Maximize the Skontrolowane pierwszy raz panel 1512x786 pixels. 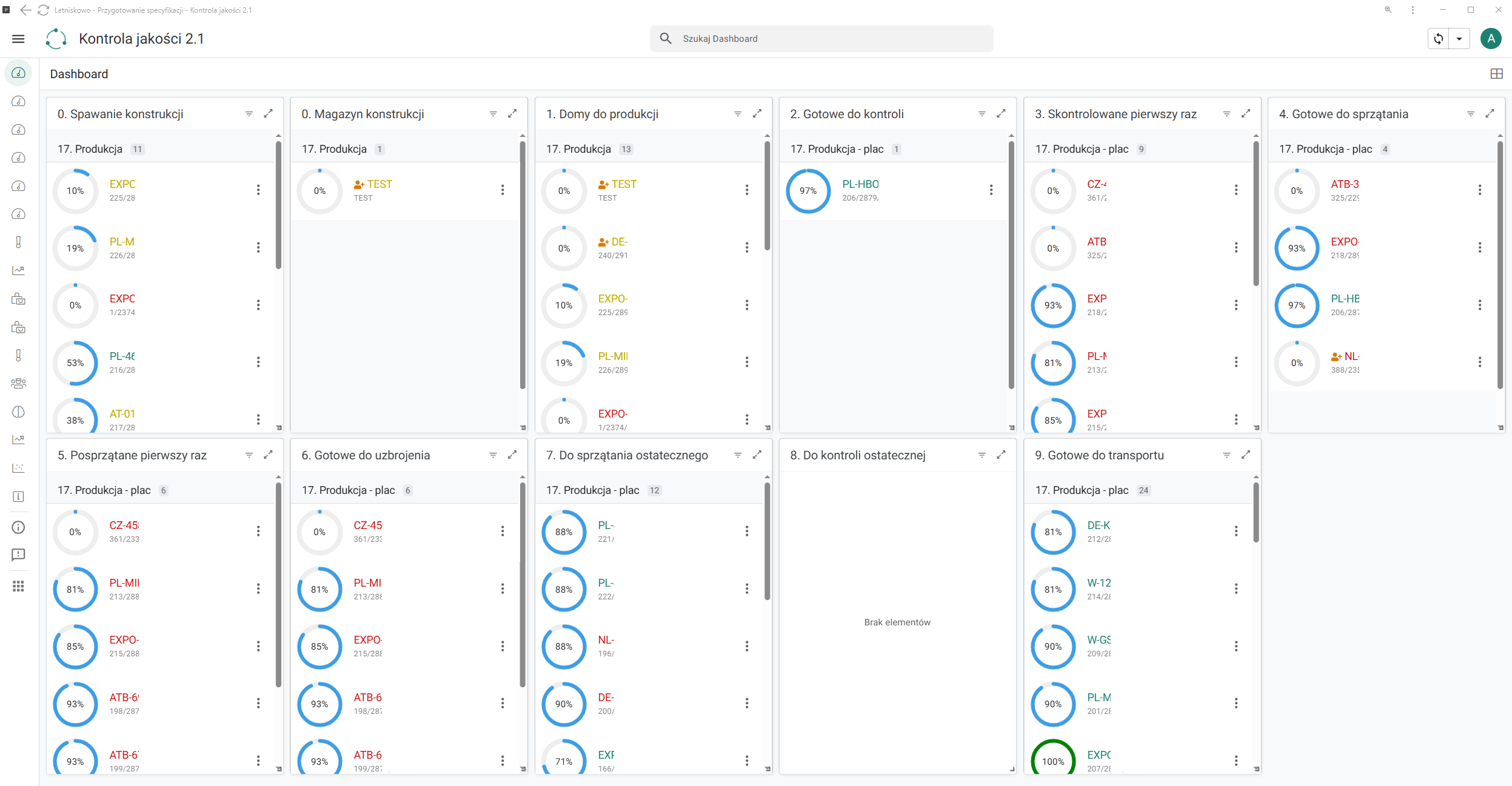(1246, 114)
